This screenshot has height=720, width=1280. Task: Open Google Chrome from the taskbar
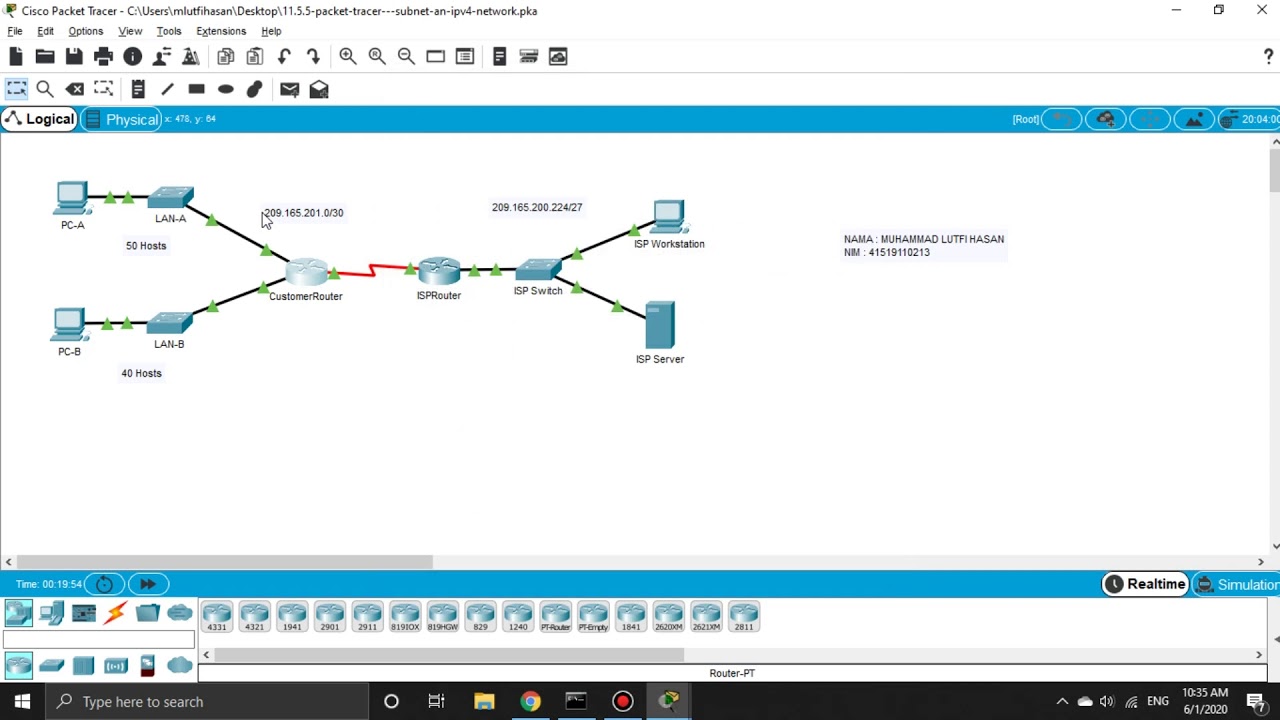coord(530,702)
